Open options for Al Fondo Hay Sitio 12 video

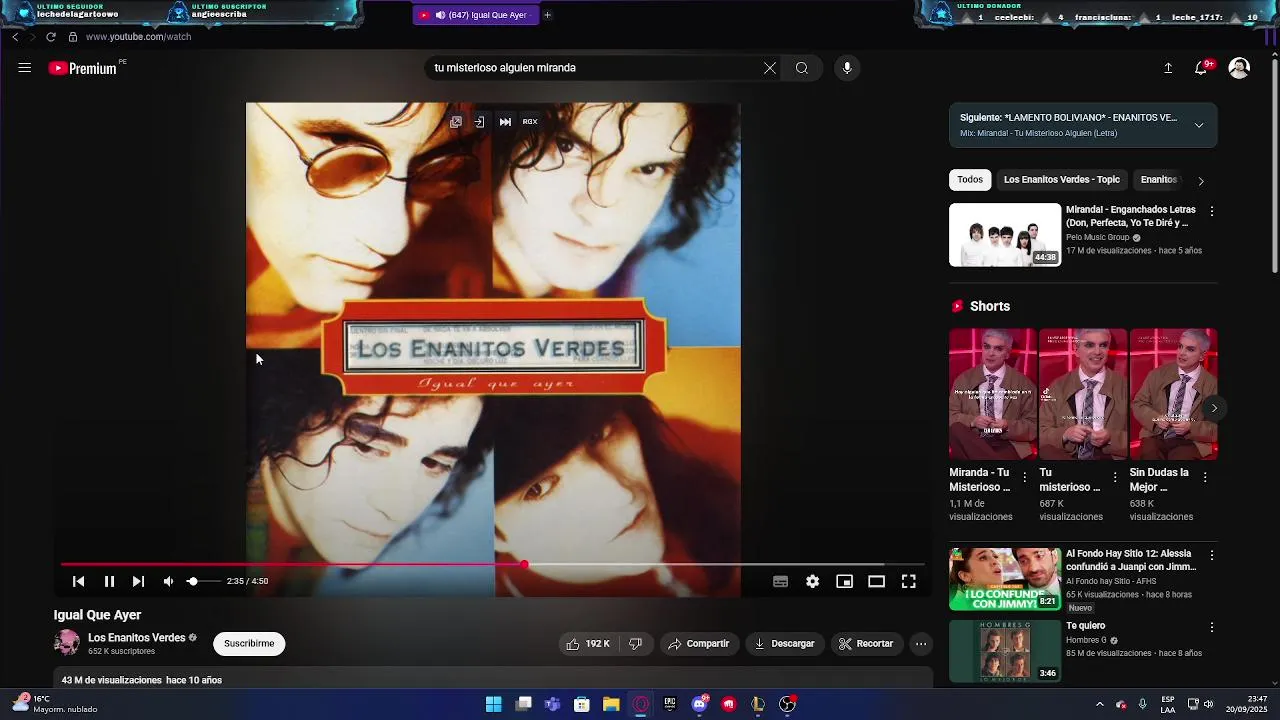coord(1212,555)
